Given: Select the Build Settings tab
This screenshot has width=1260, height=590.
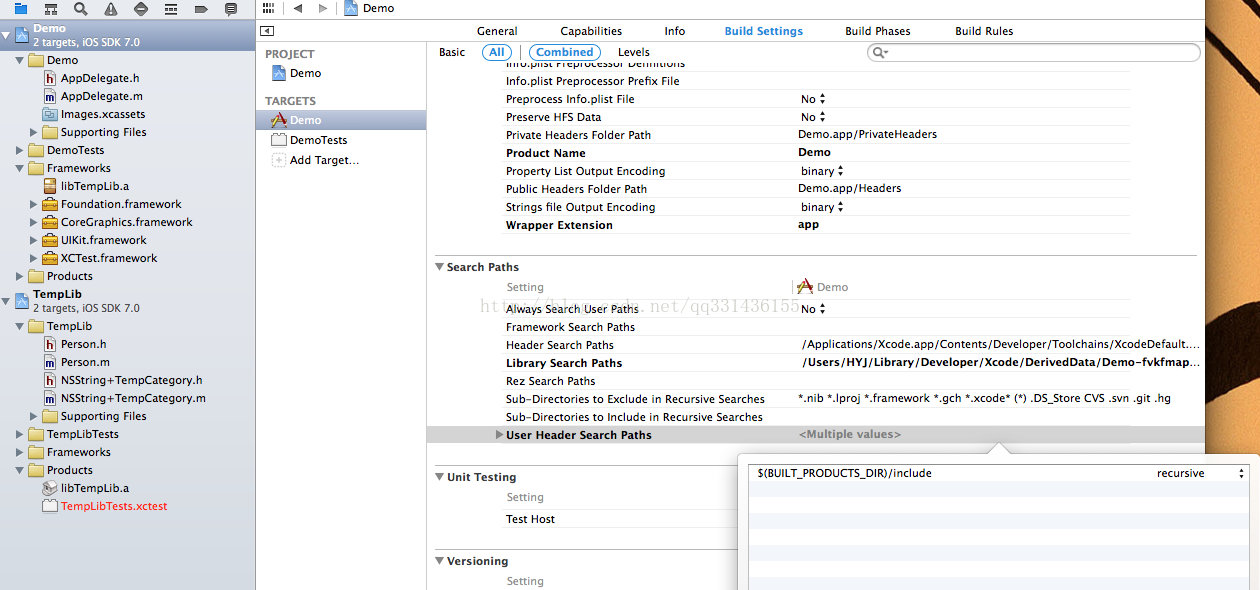Looking at the screenshot, I should [764, 31].
